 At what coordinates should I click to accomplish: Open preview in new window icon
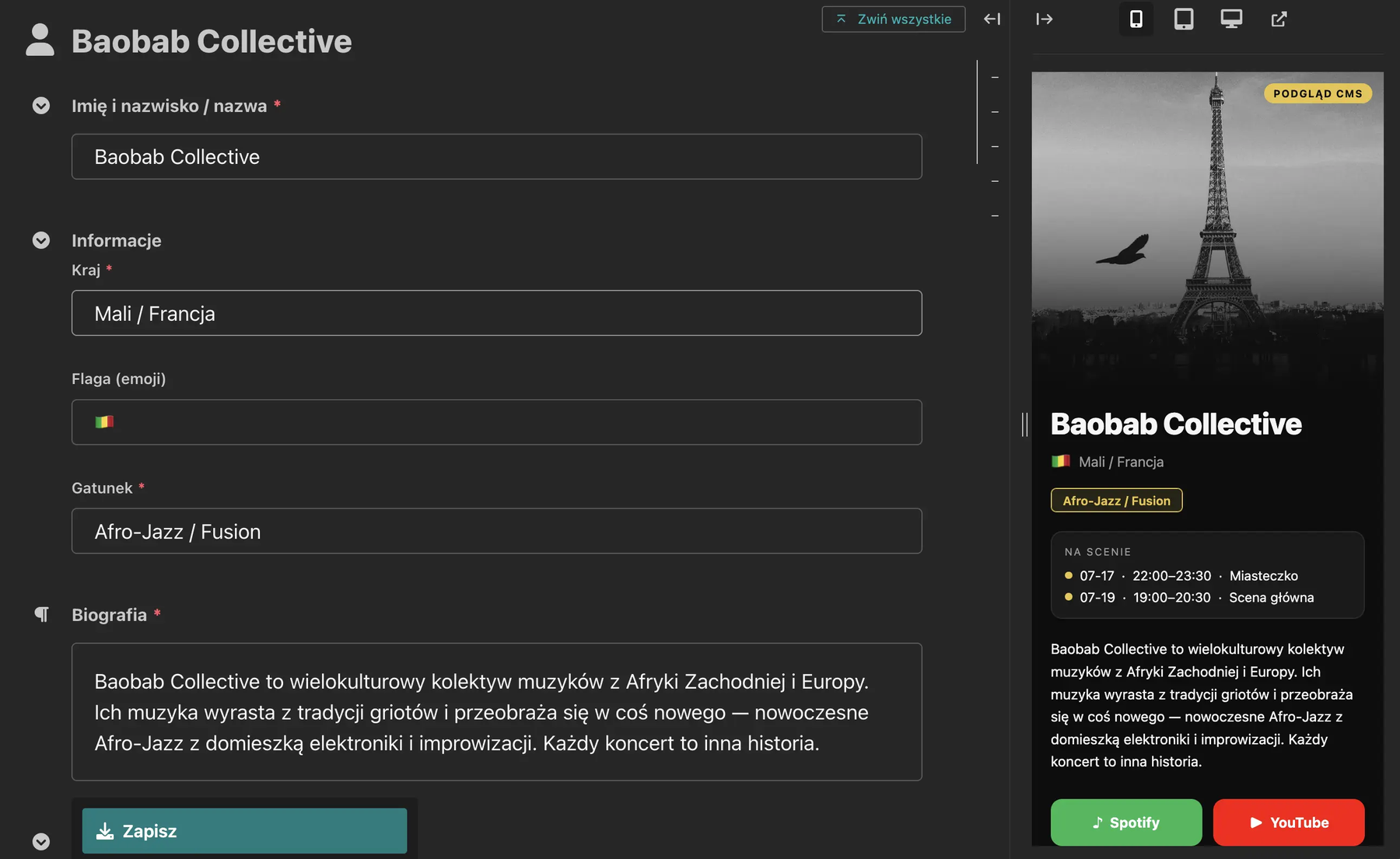click(1279, 19)
